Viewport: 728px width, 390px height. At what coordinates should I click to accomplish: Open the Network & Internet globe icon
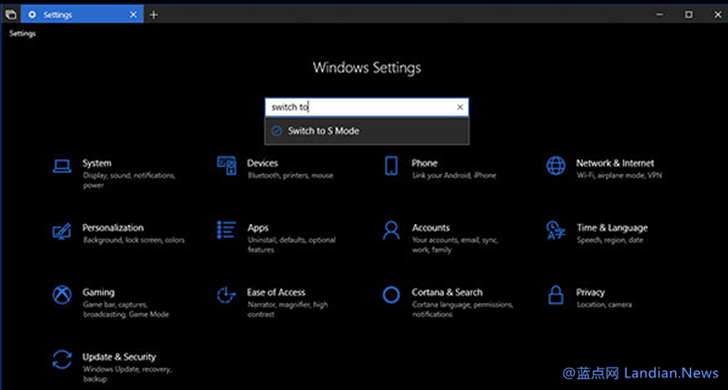(556, 166)
